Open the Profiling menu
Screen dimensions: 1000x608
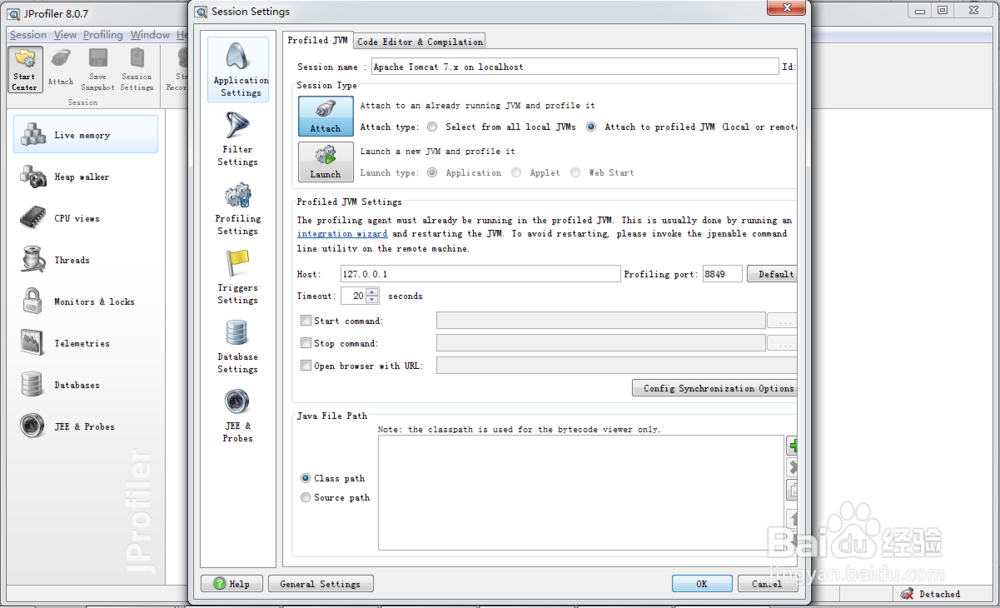tap(103, 34)
